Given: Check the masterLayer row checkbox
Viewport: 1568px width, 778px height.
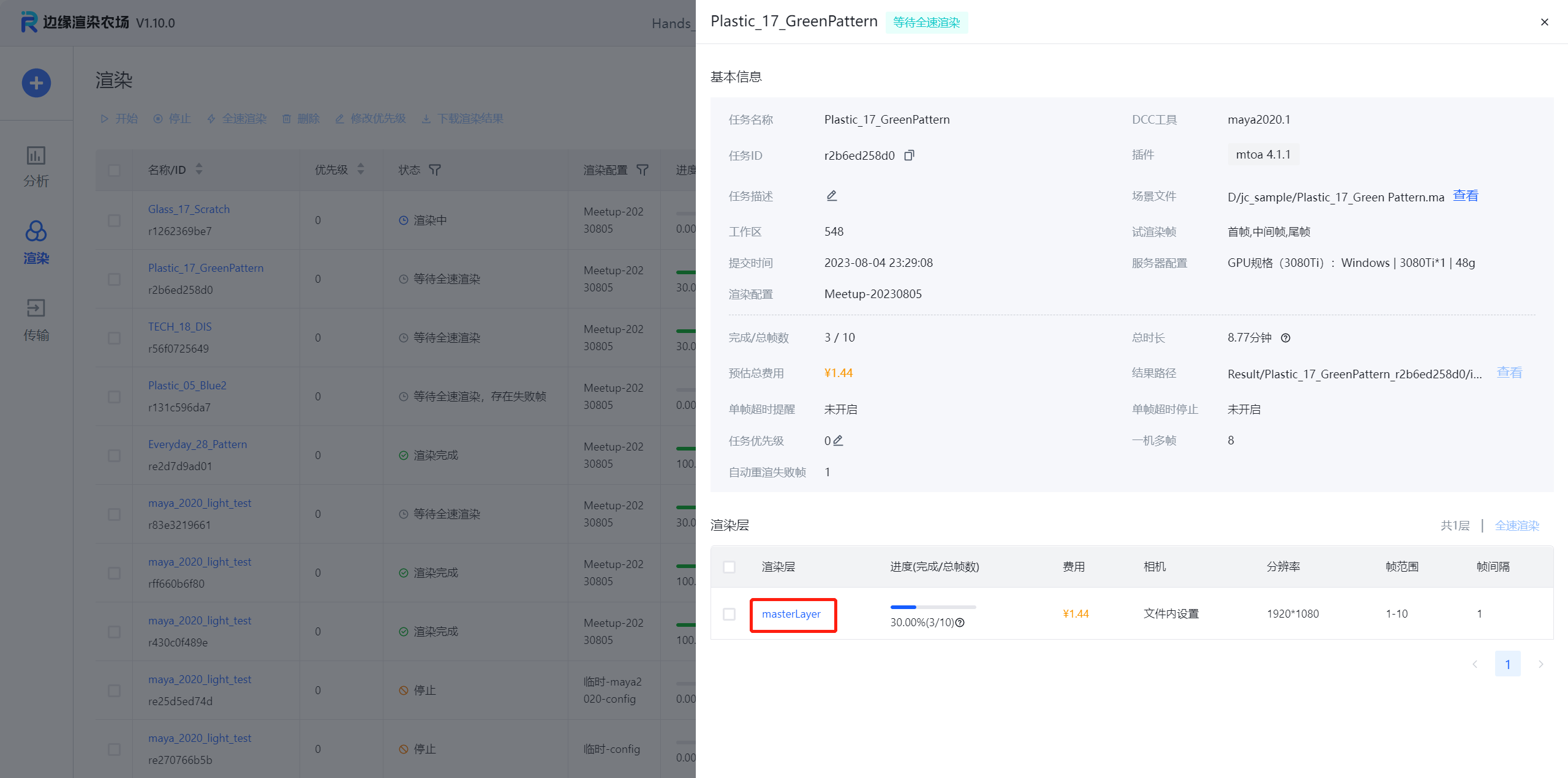Looking at the screenshot, I should [729, 614].
